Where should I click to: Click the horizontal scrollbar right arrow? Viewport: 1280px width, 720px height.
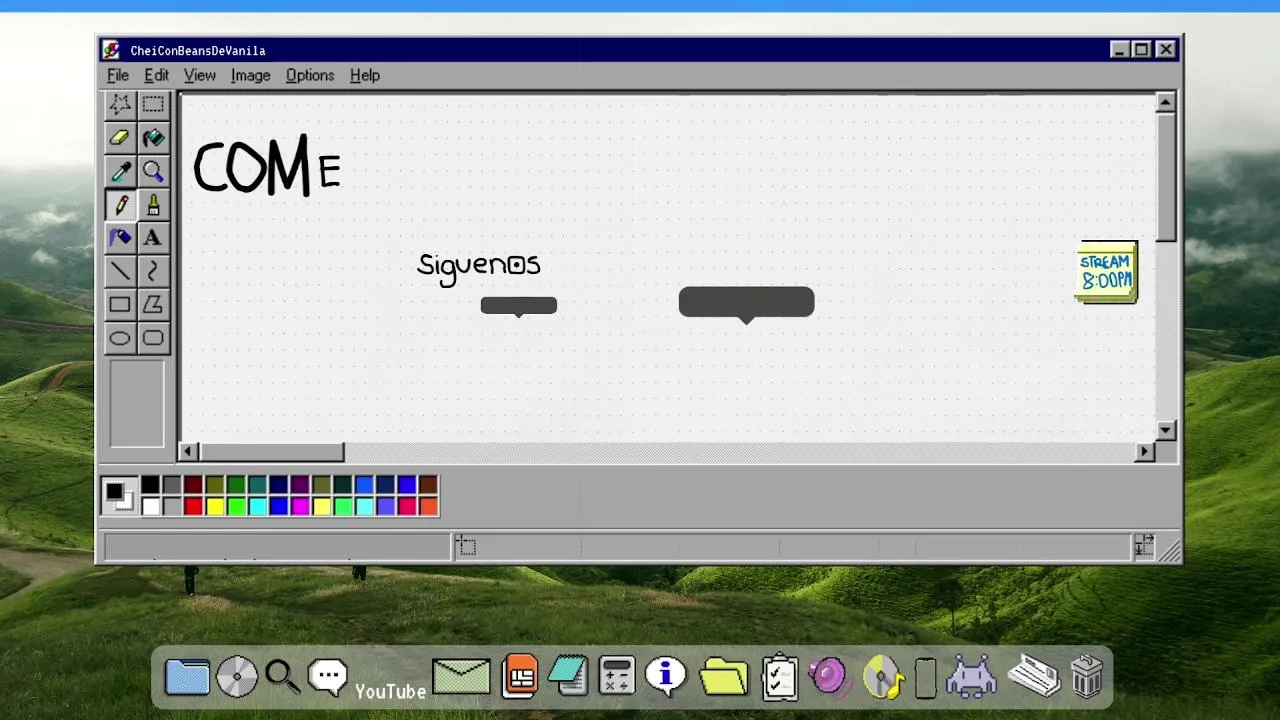point(1145,452)
